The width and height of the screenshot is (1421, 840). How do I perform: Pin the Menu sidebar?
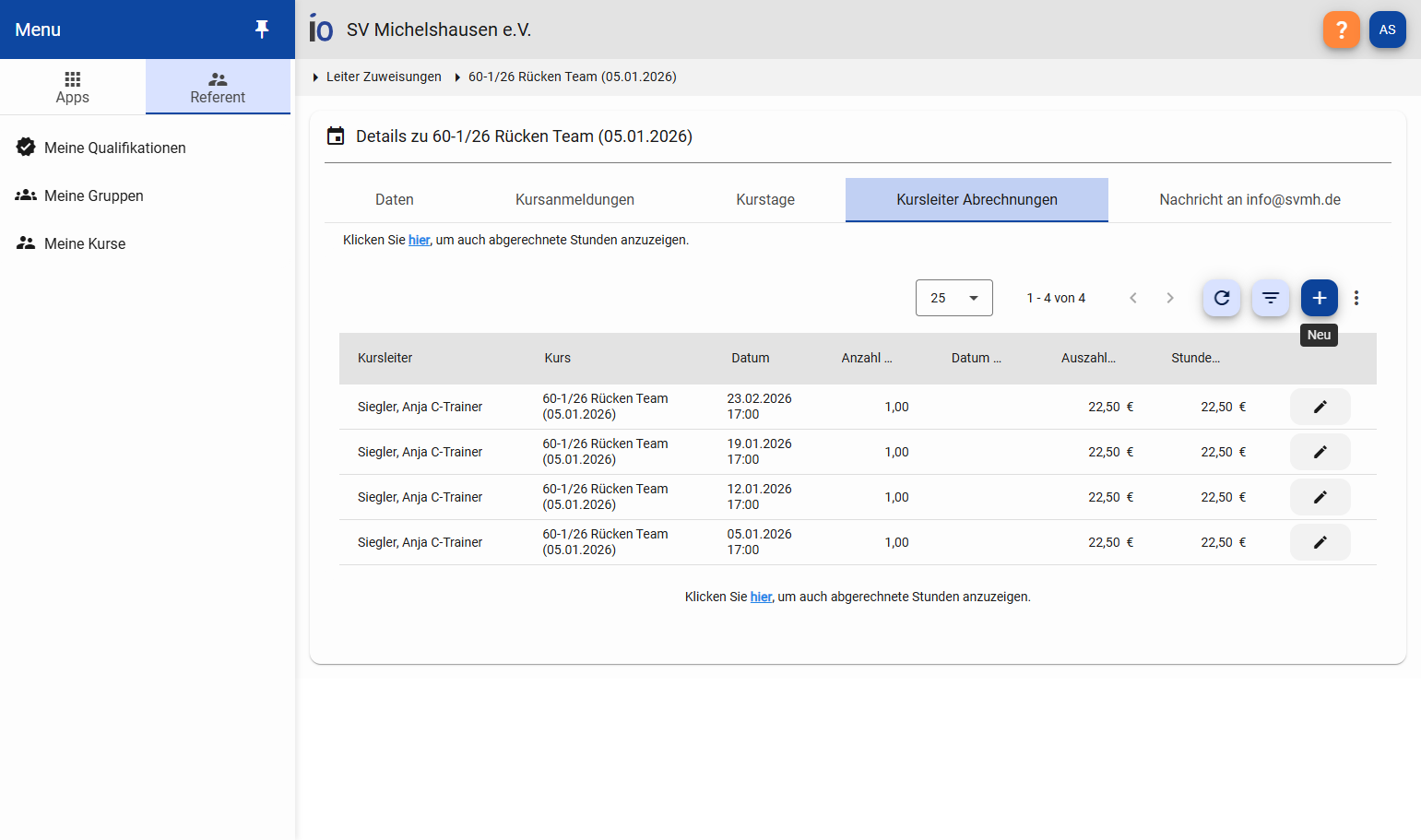tap(262, 30)
